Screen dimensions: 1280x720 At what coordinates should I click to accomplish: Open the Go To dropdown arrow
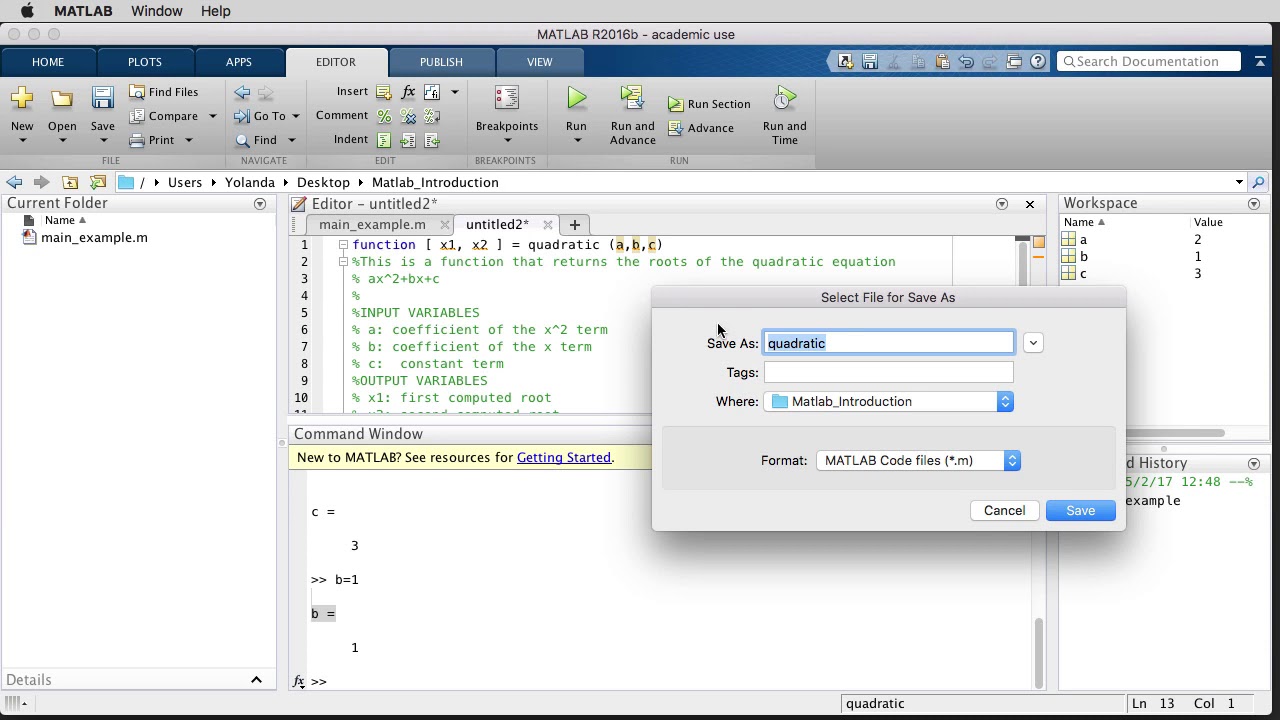295,116
